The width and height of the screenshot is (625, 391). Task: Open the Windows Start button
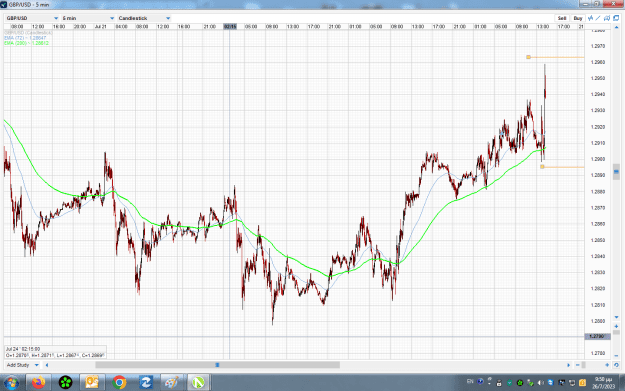point(11,383)
